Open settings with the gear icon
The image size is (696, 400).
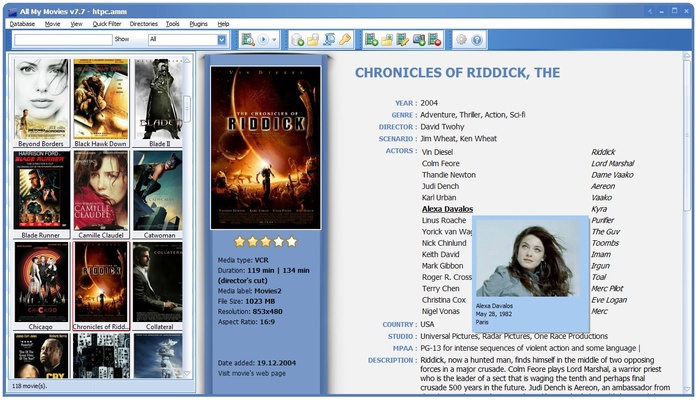462,40
